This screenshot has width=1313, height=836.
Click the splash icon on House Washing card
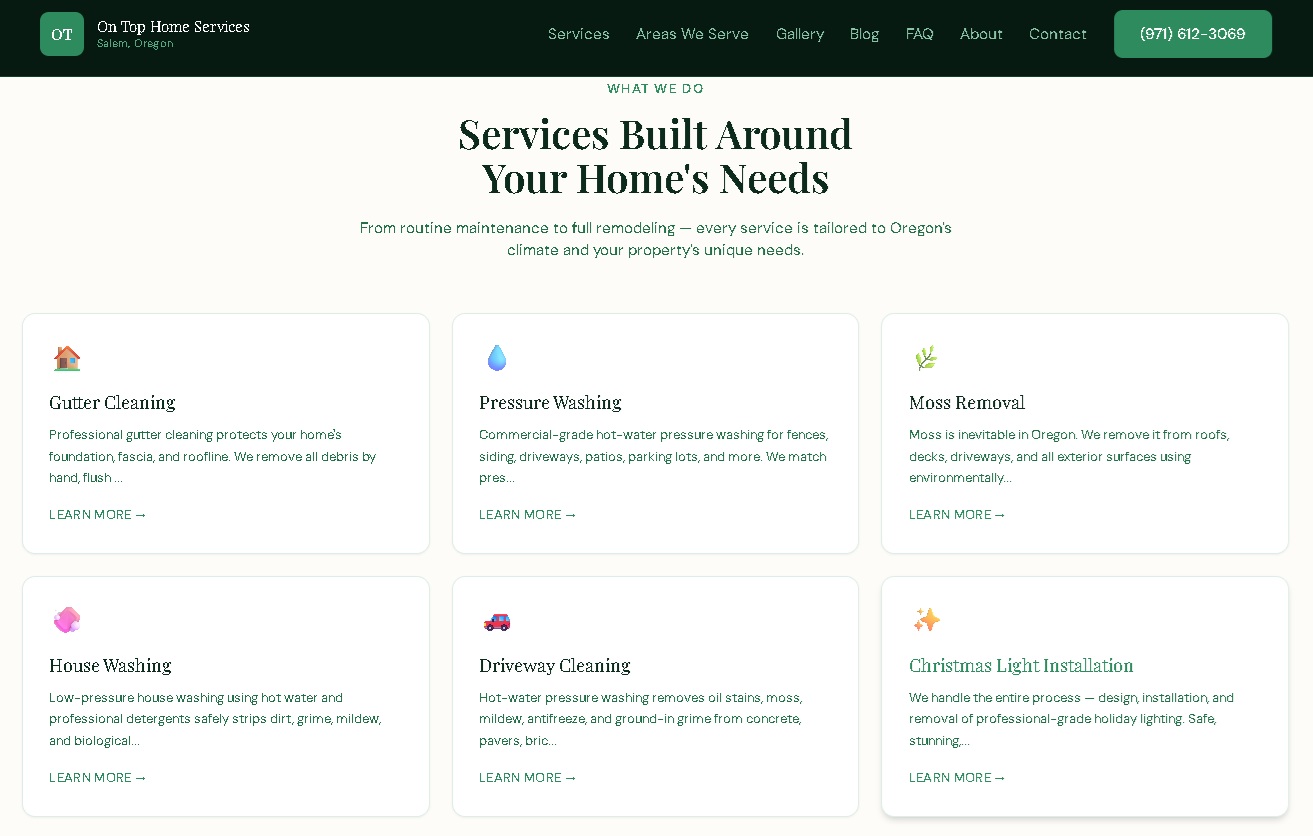(66, 620)
